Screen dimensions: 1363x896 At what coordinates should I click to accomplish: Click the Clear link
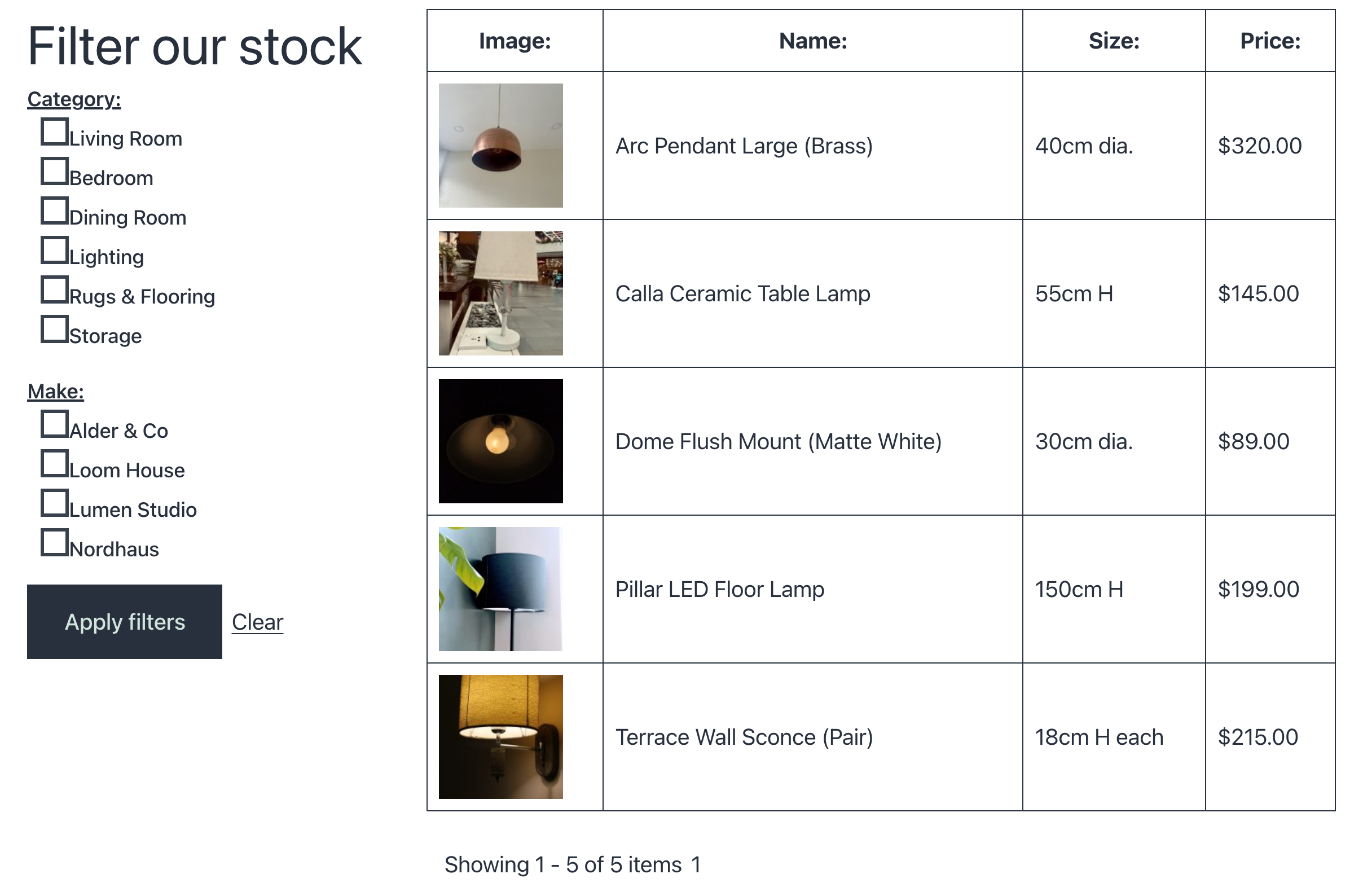point(258,622)
